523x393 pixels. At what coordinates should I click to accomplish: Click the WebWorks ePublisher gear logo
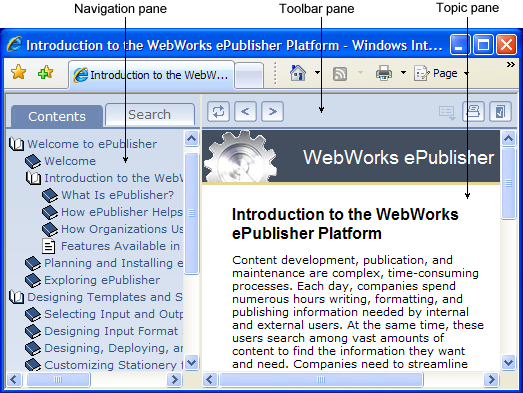(240, 157)
